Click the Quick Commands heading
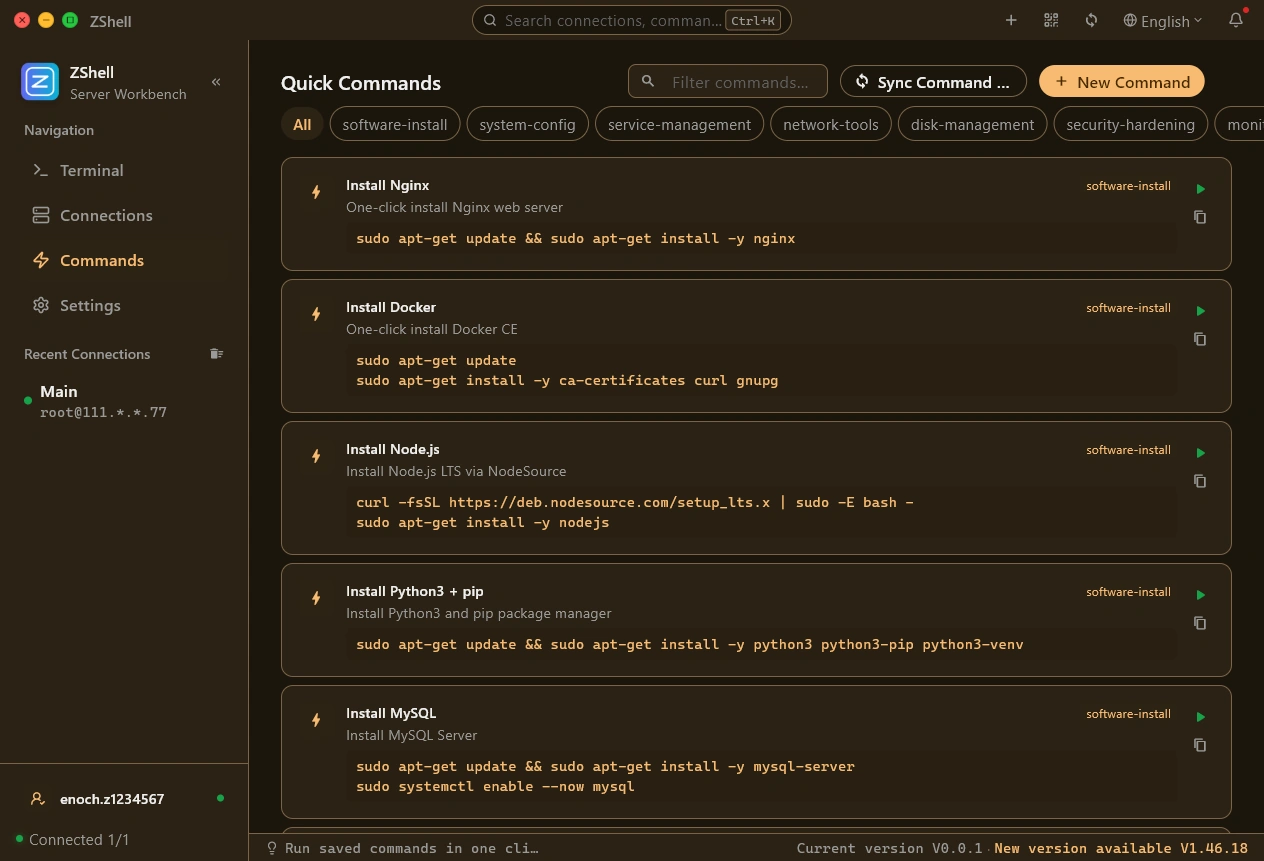Viewport: 1264px width, 861px height. coord(361,83)
